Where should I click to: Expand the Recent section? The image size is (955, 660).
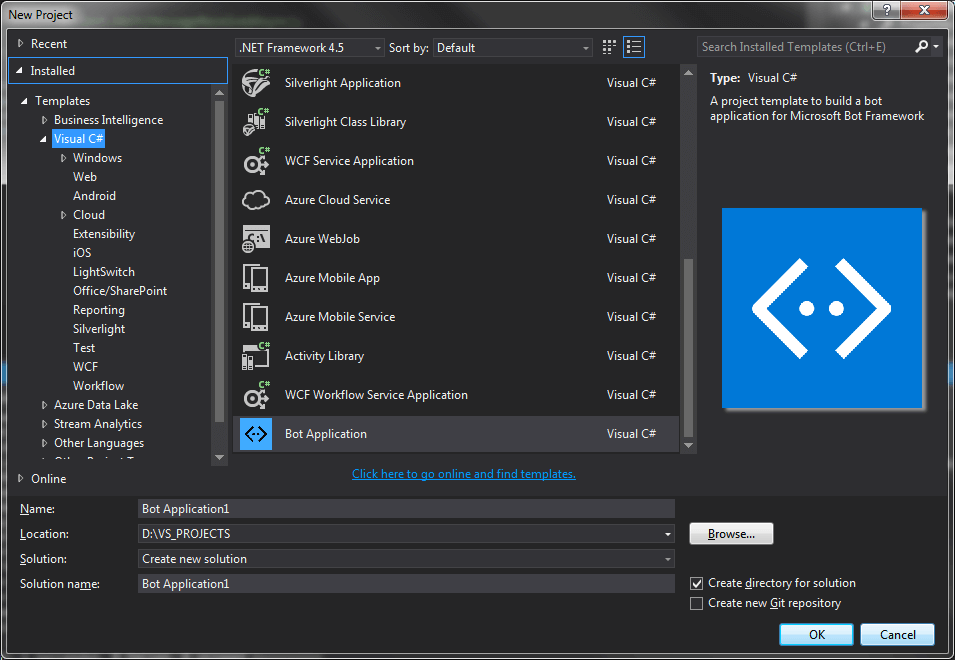click(x=20, y=44)
